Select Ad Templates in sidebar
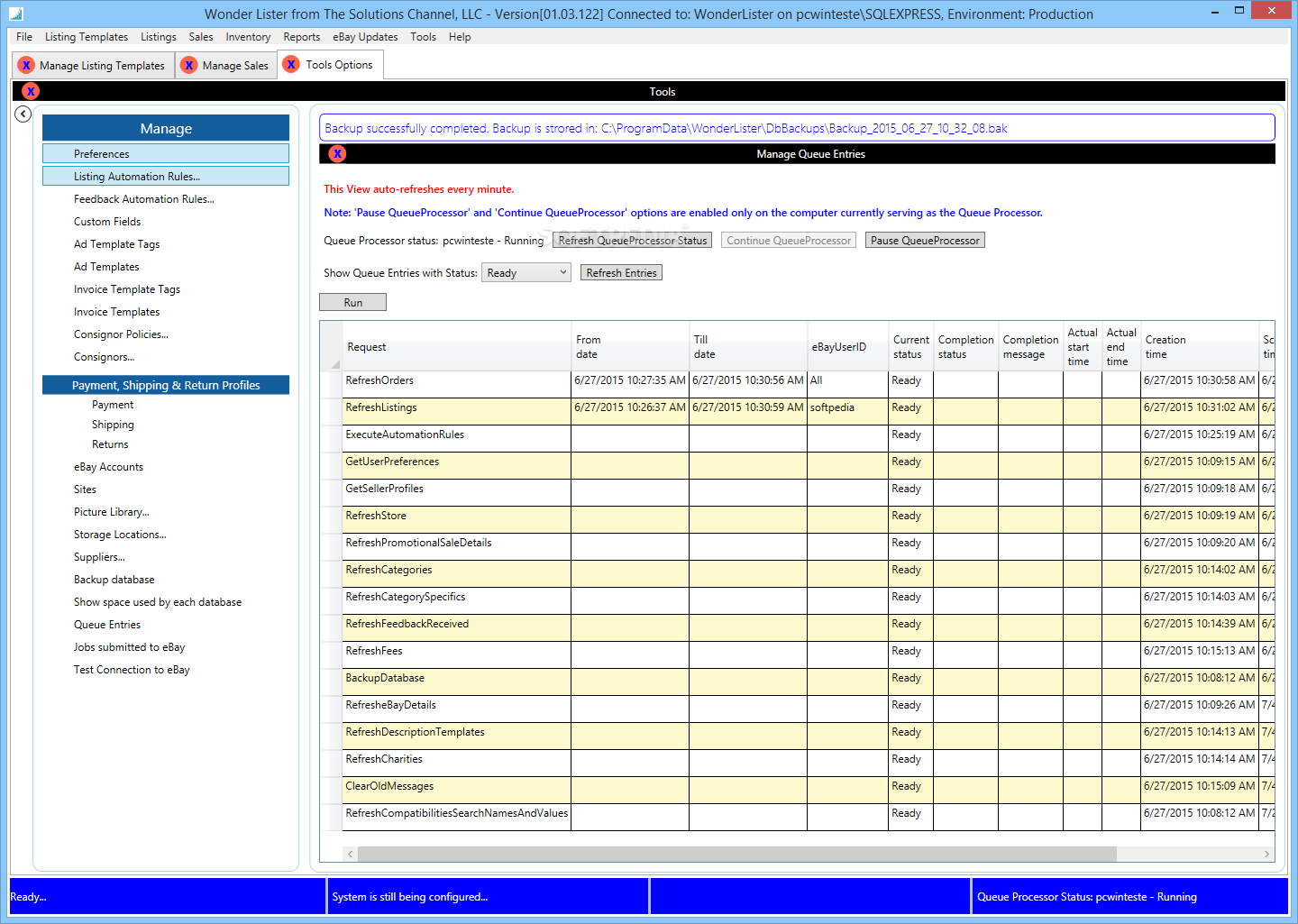1298x924 pixels. click(106, 266)
